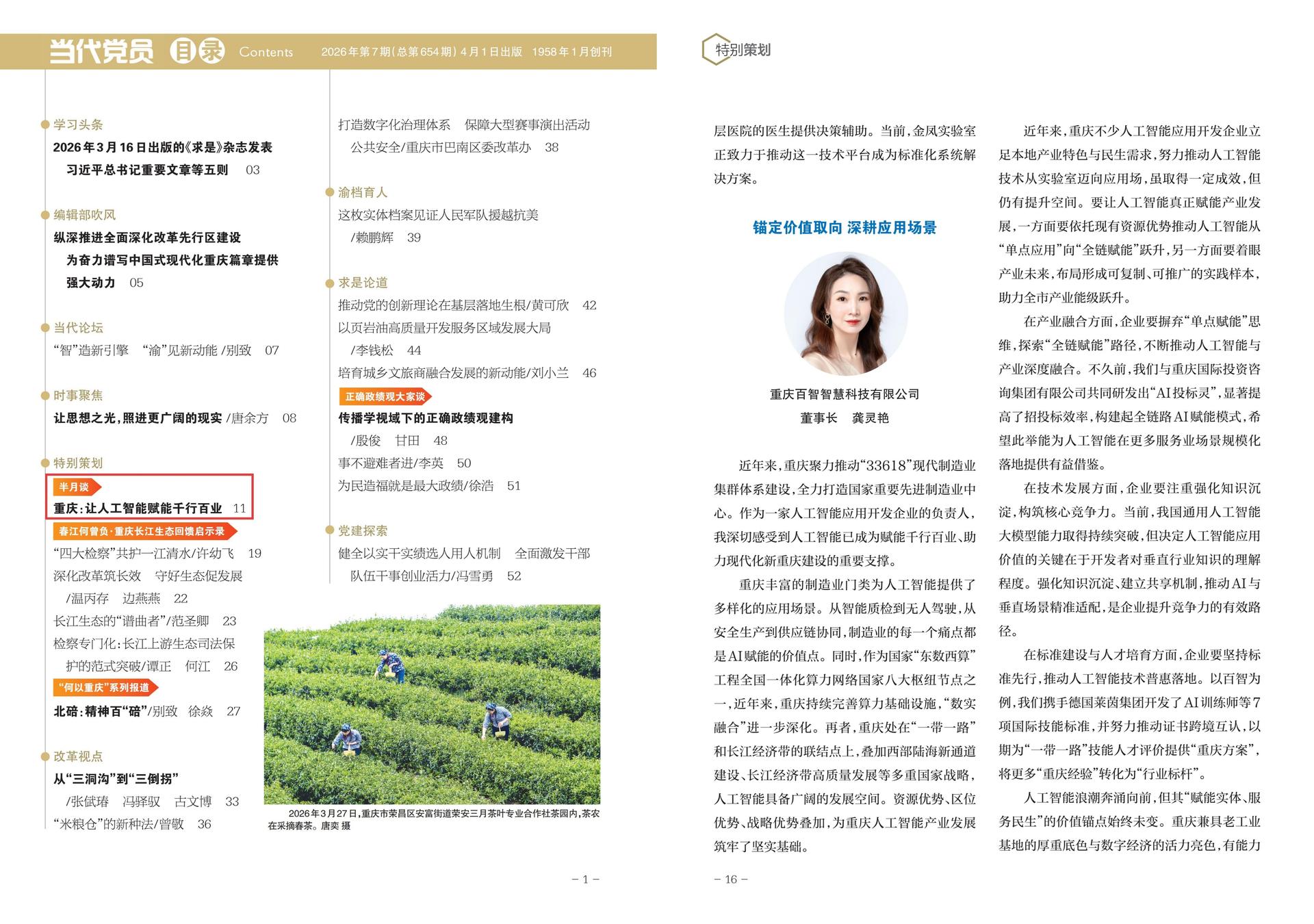The image size is (1314, 924).
Task: Click the bullet dot before 学习头条
Action: (45, 125)
